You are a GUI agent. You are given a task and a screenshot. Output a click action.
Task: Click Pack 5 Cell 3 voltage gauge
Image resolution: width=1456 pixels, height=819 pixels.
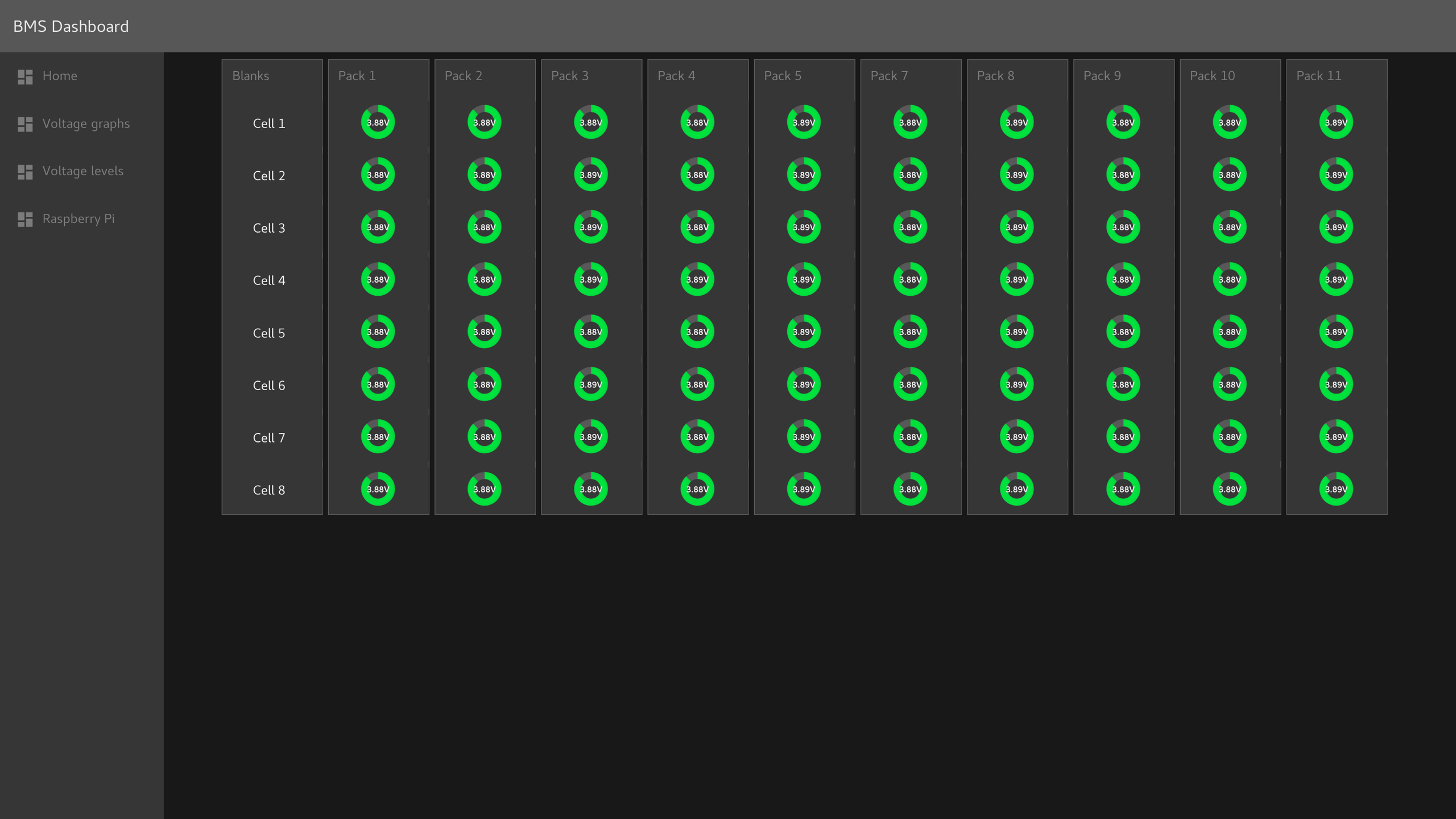point(804,227)
